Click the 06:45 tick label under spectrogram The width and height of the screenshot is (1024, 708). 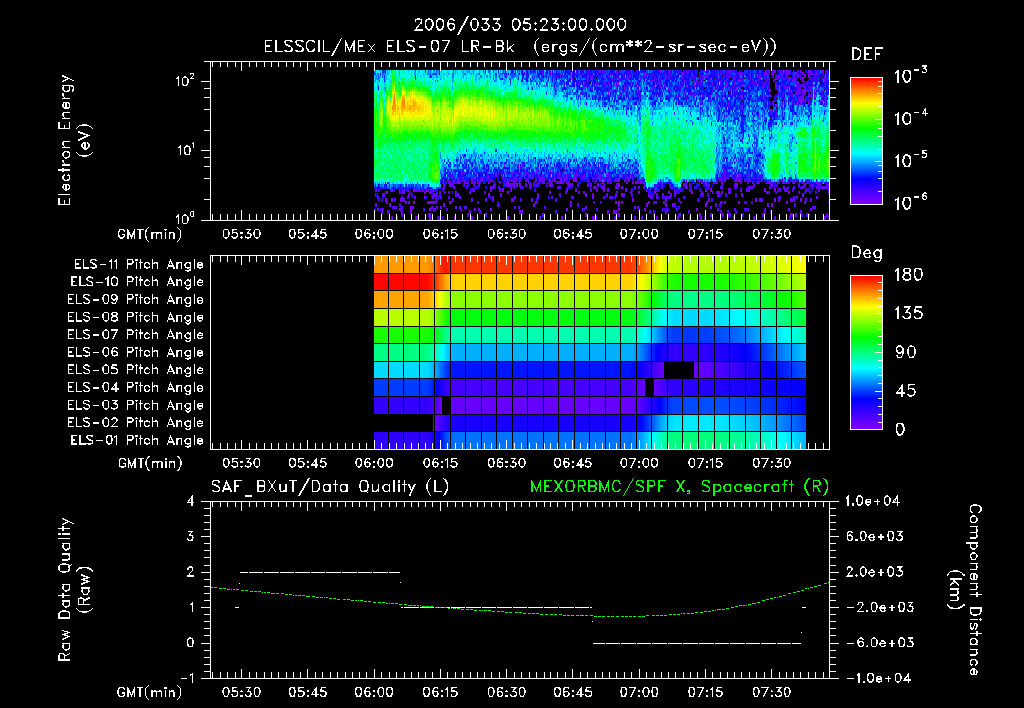[x=573, y=234]
